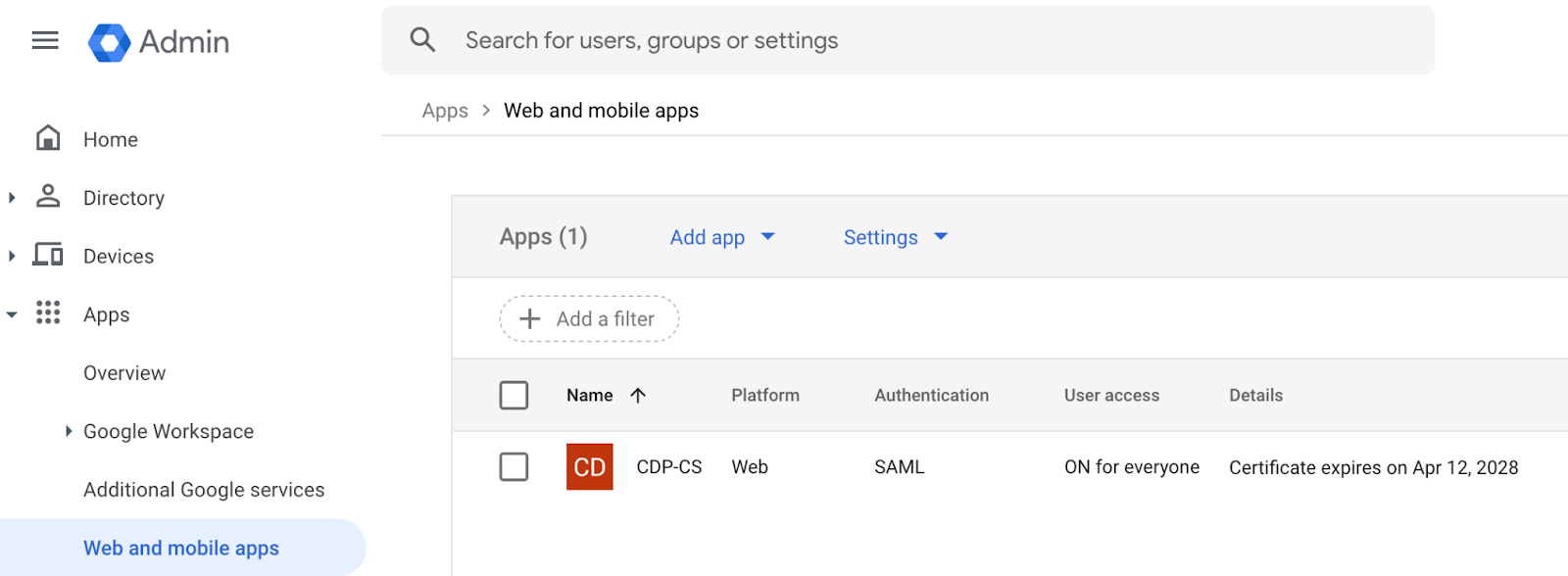This screenshot has width=1568, height=576.
Task: Expand the Directory section arrow
Action: point(12,198)
